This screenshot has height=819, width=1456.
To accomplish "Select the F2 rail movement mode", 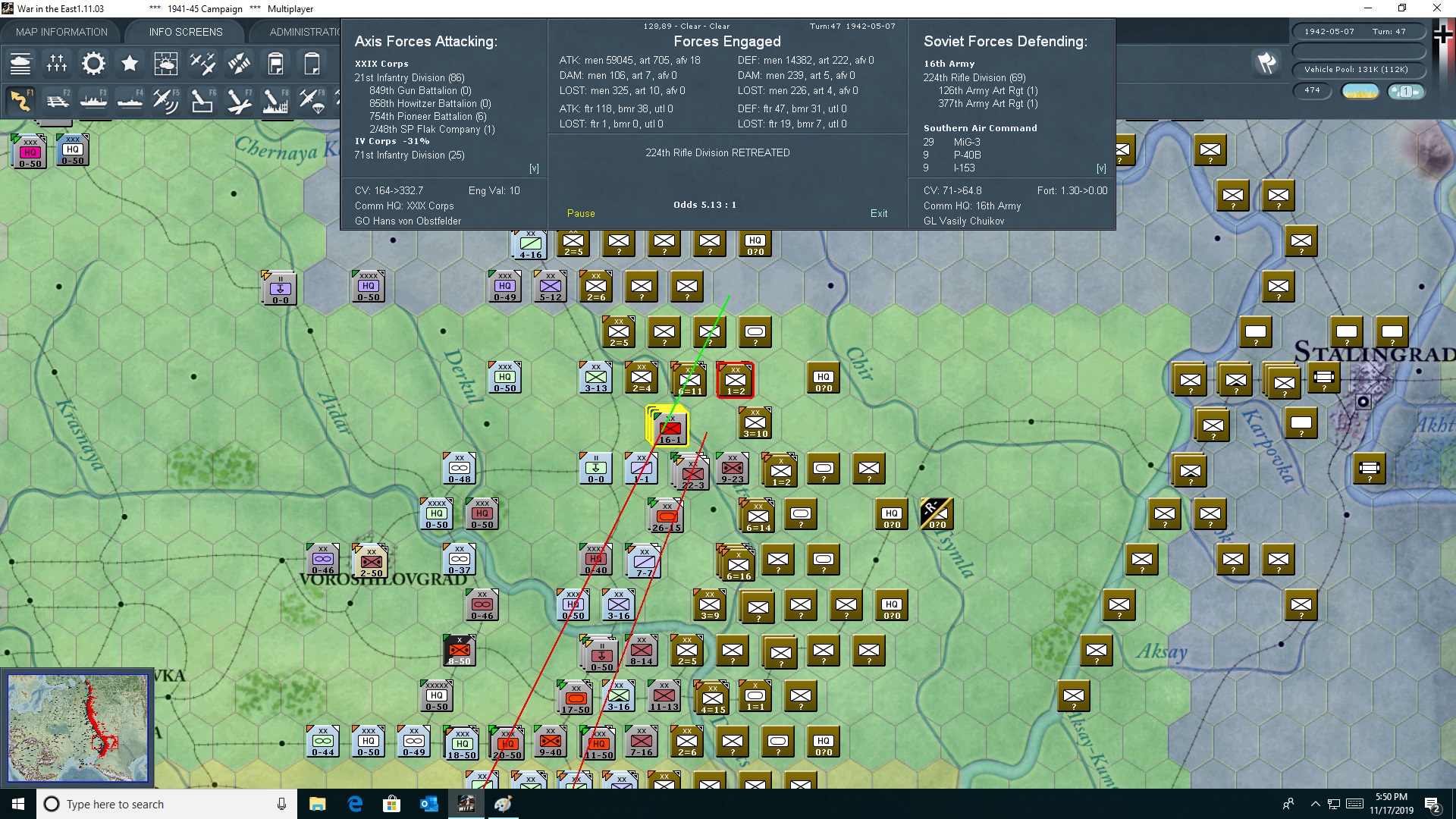I will 57,100.
